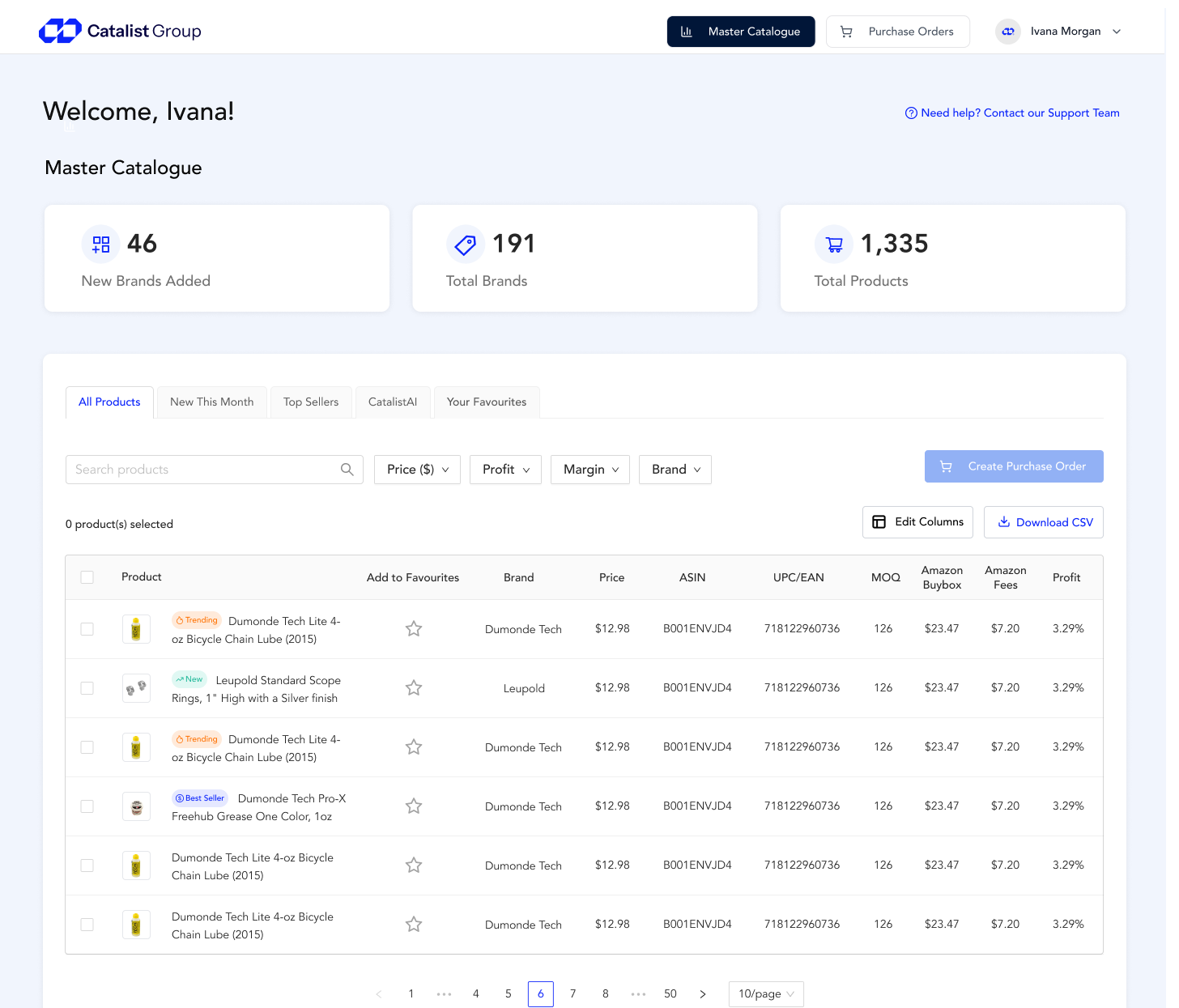Click the MOQ column header

coord(886,577)
